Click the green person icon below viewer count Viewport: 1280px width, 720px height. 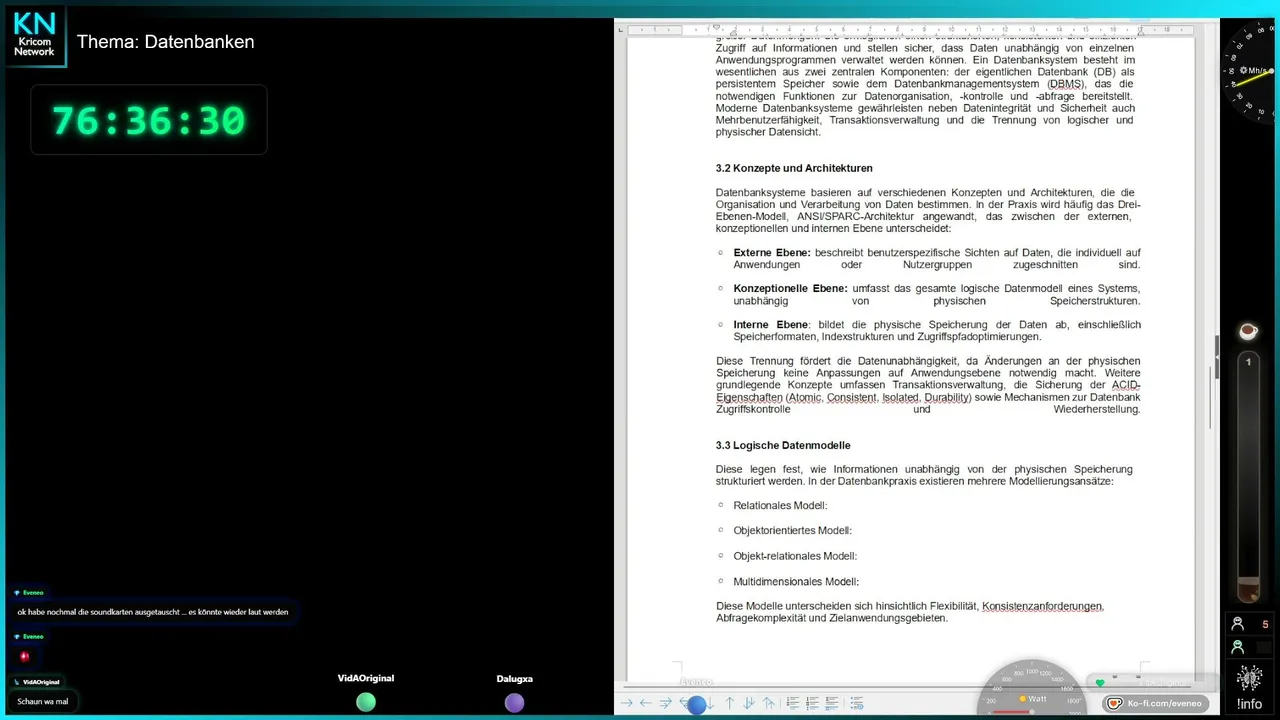1238,647
